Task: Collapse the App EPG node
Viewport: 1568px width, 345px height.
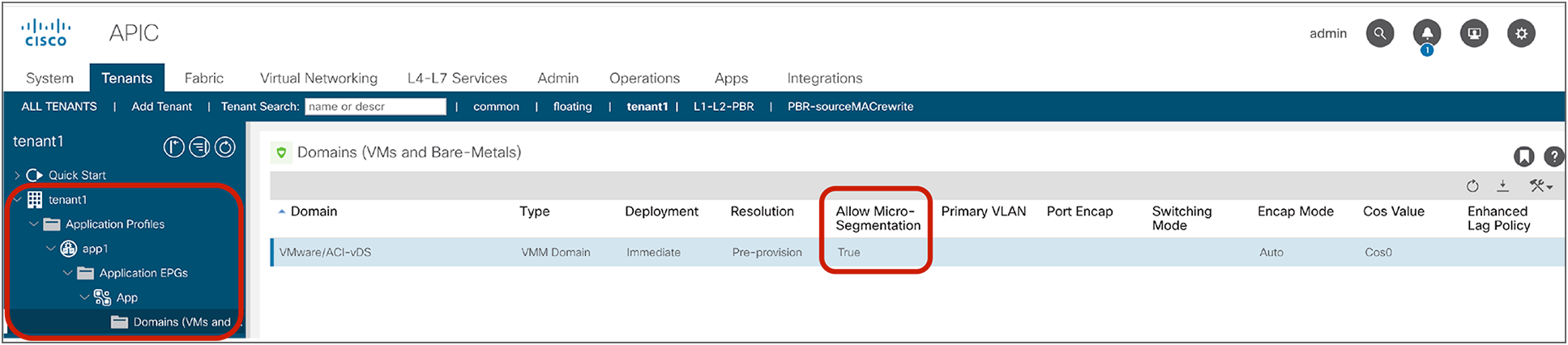Action: [84, 297]
